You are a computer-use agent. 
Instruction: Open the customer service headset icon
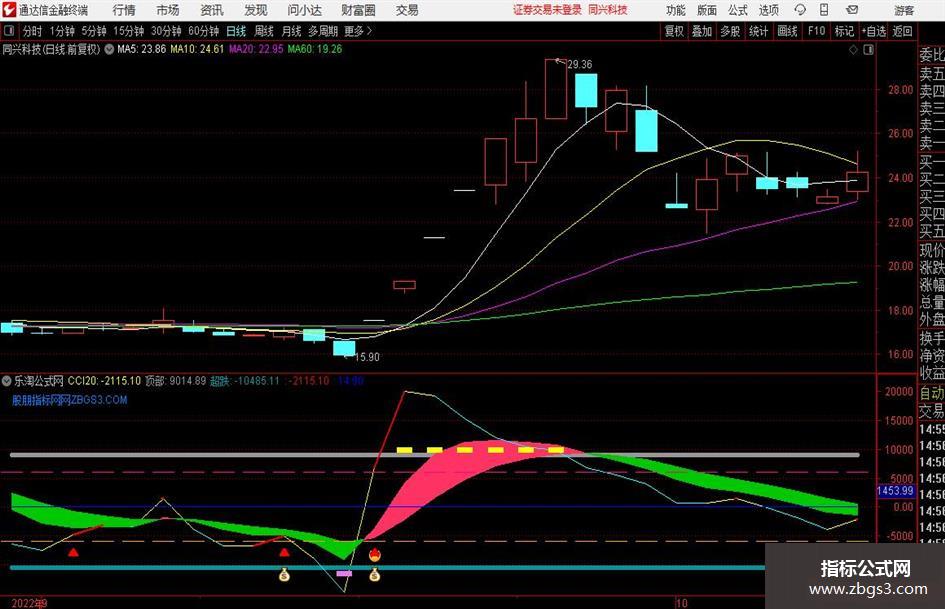point(800,10)
